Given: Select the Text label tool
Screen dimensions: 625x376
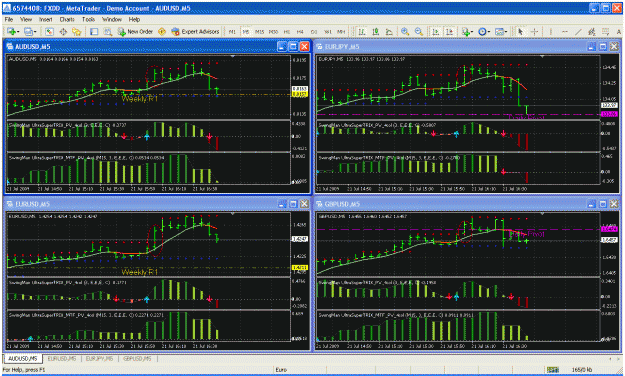Looking at the screenshot, I should 619,31.
